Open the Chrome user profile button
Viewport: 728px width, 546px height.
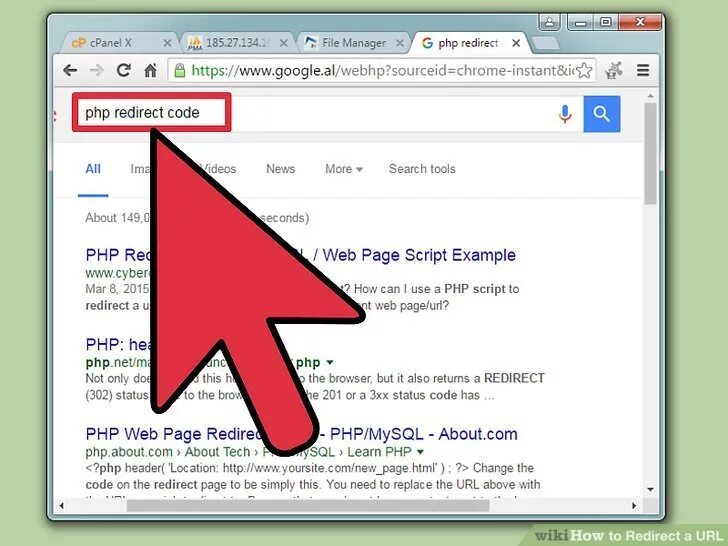click(550, 22)
